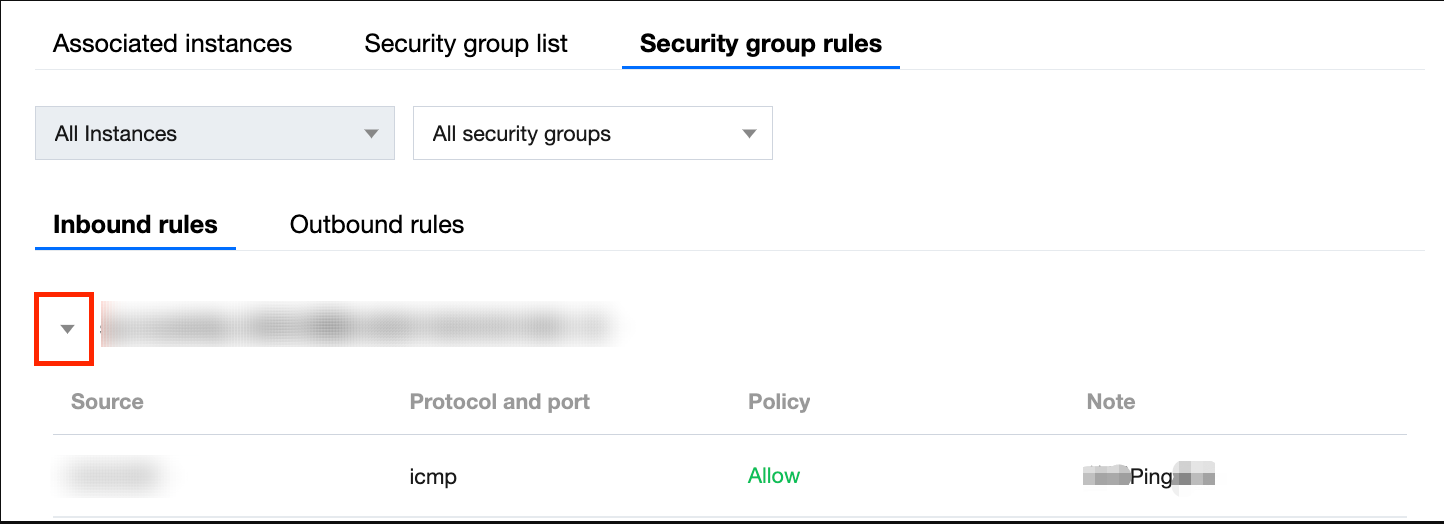The width and height of the screenshot is (1444, 524).
Task: Click the All Instances dropdown arrow
Action: point(371,134)
